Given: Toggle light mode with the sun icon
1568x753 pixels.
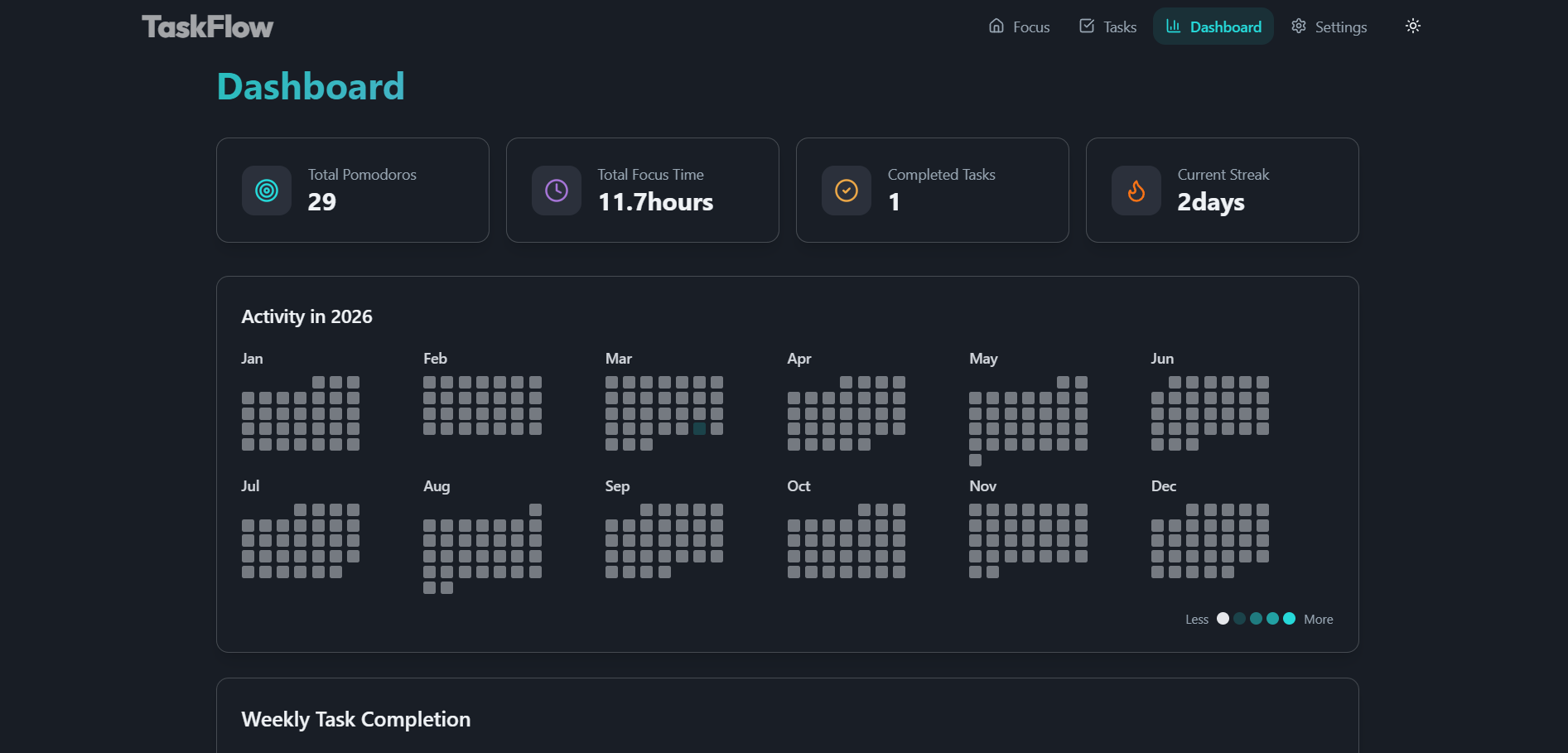Looking at the screenshot, I should (1413, 26).
